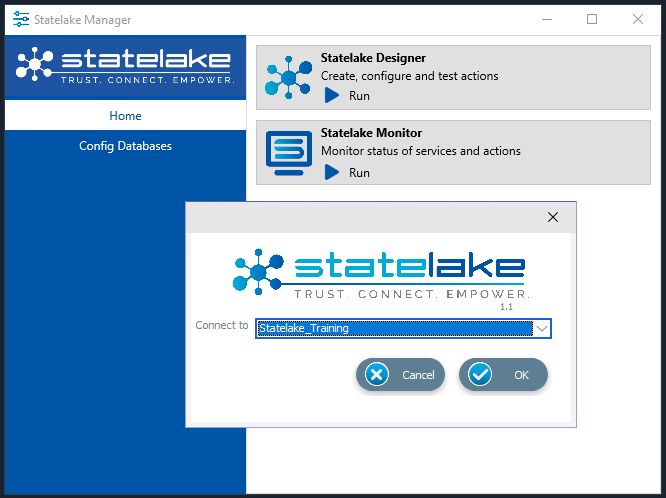
Task: Click Run label for Statelake Designer
Action: coord(359,96)
